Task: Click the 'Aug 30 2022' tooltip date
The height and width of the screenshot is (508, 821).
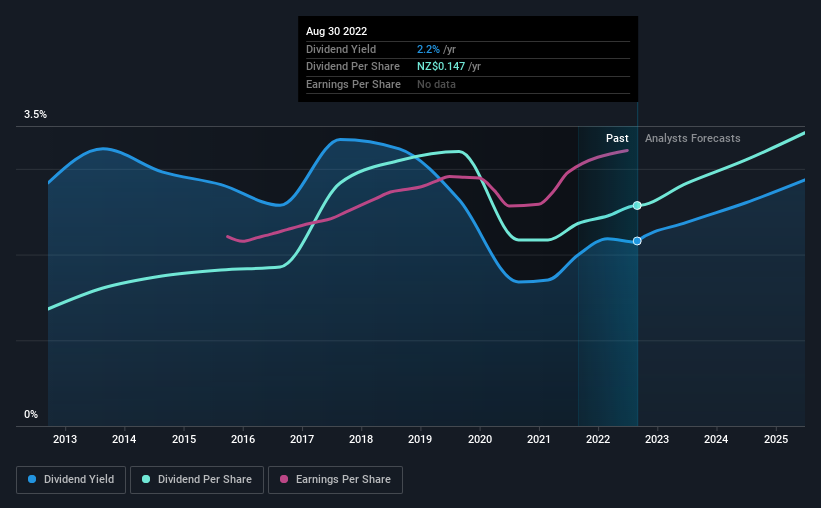Action: point(336,31)
